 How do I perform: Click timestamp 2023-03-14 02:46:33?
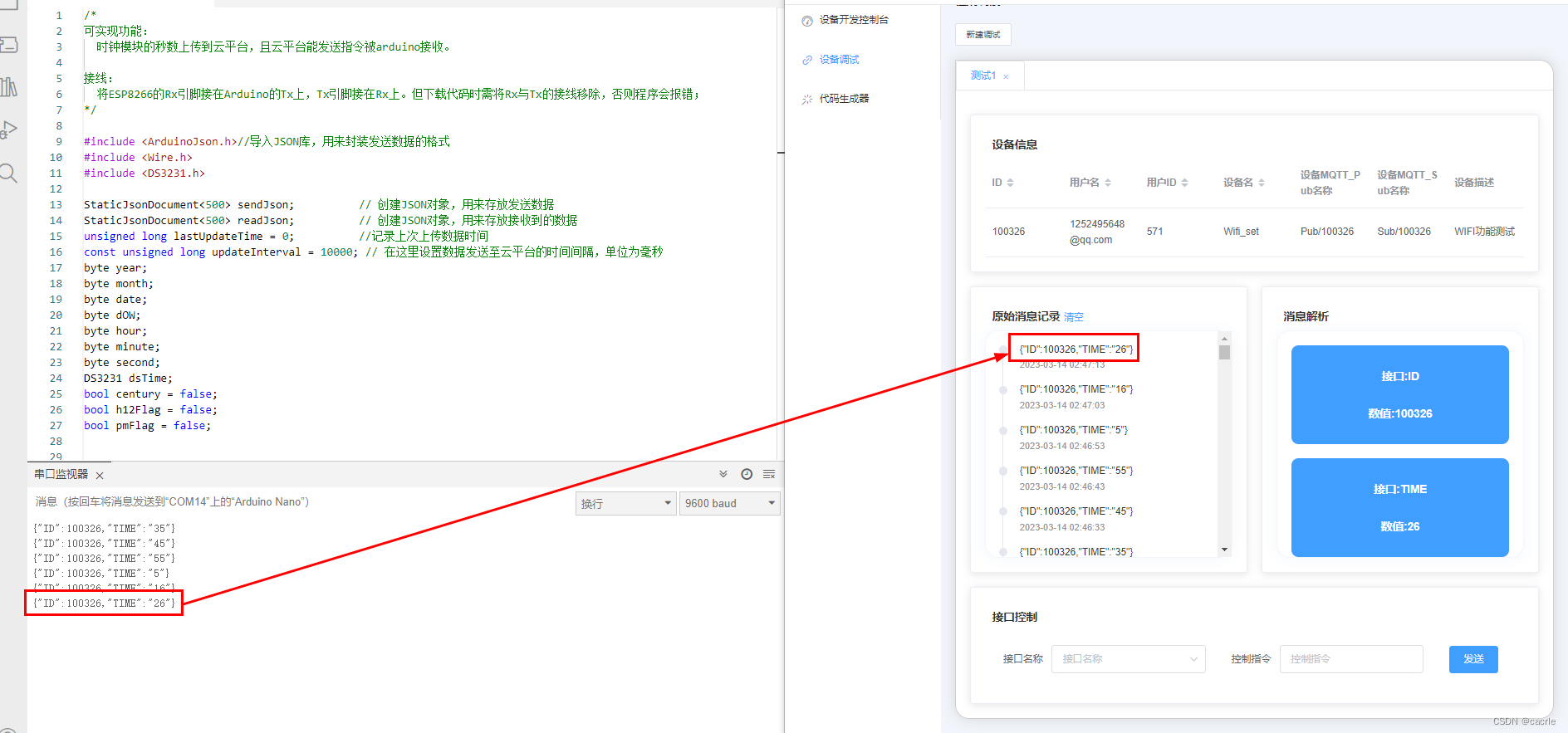tap(1062, 528)
